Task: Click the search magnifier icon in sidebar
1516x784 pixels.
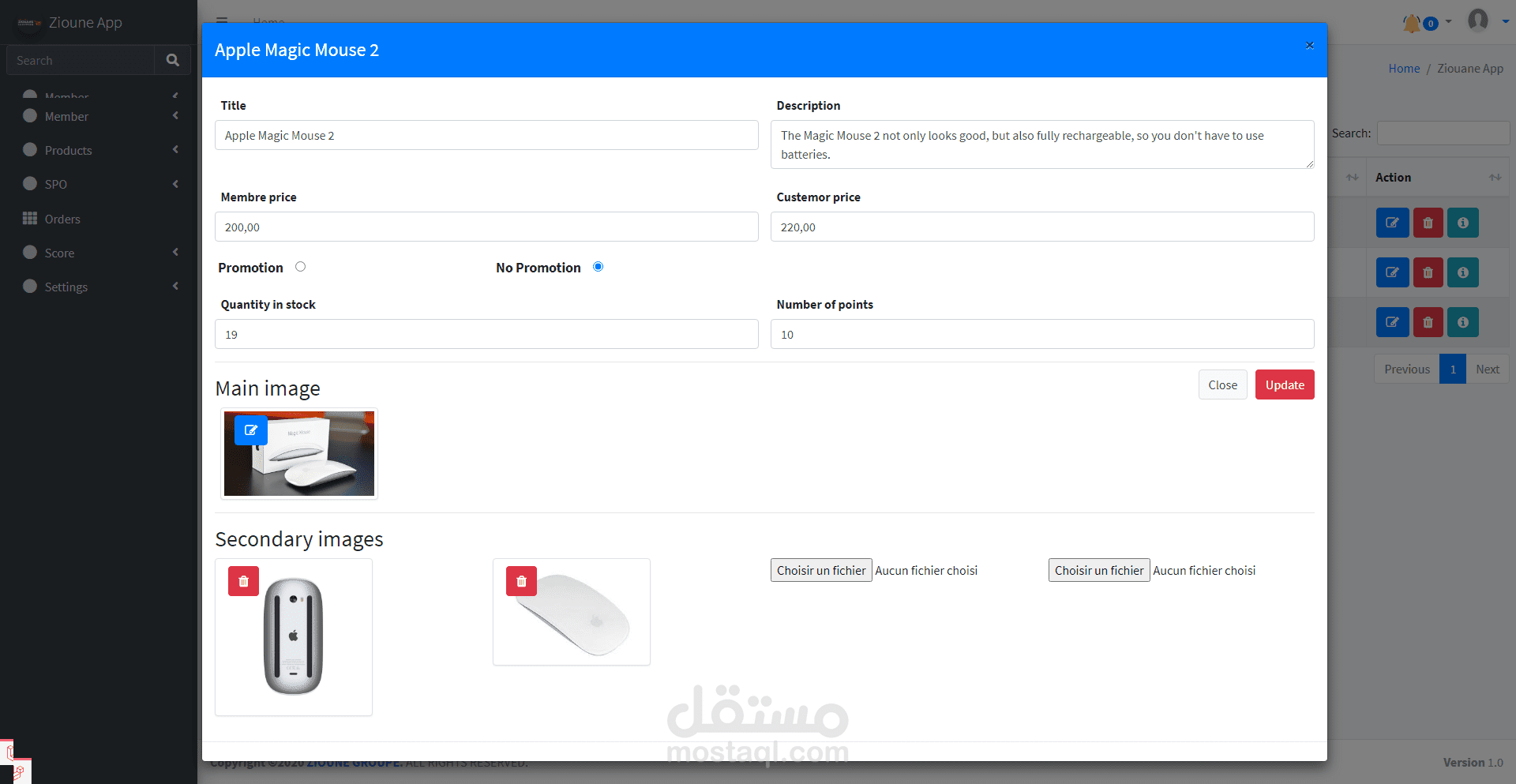Action: pyautogui.click(x=172, y=60)
